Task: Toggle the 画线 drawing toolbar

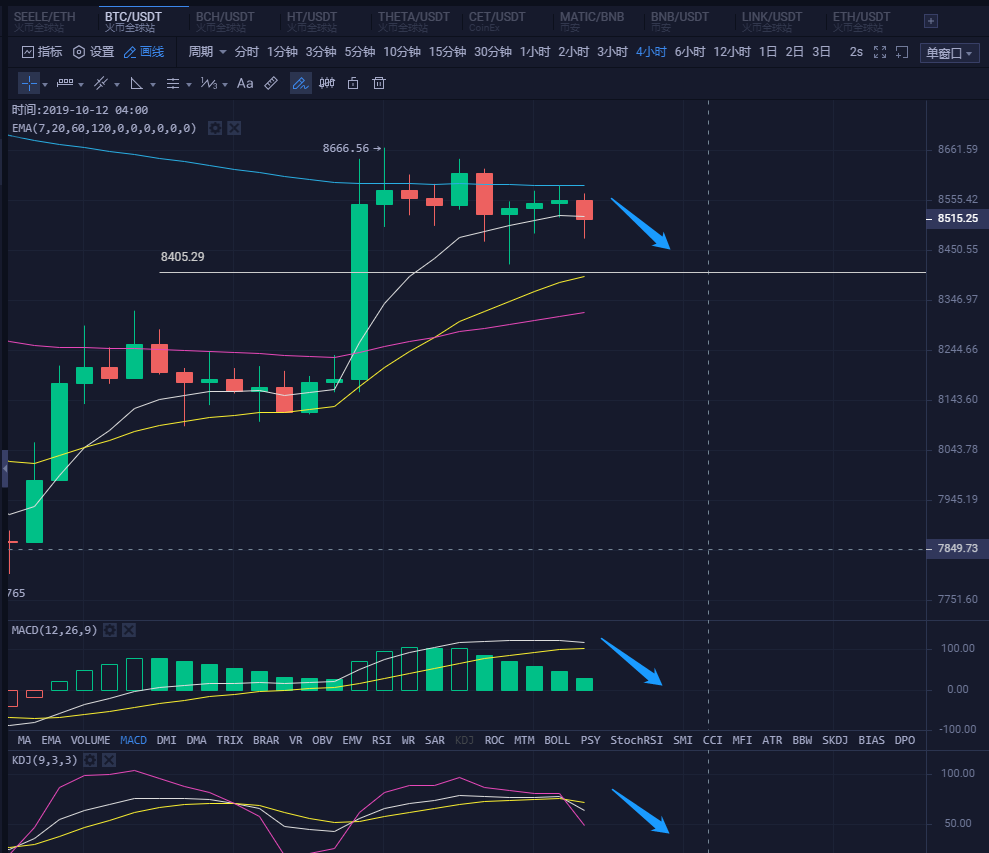Action: pyautogui.click(x=144, y=52)
